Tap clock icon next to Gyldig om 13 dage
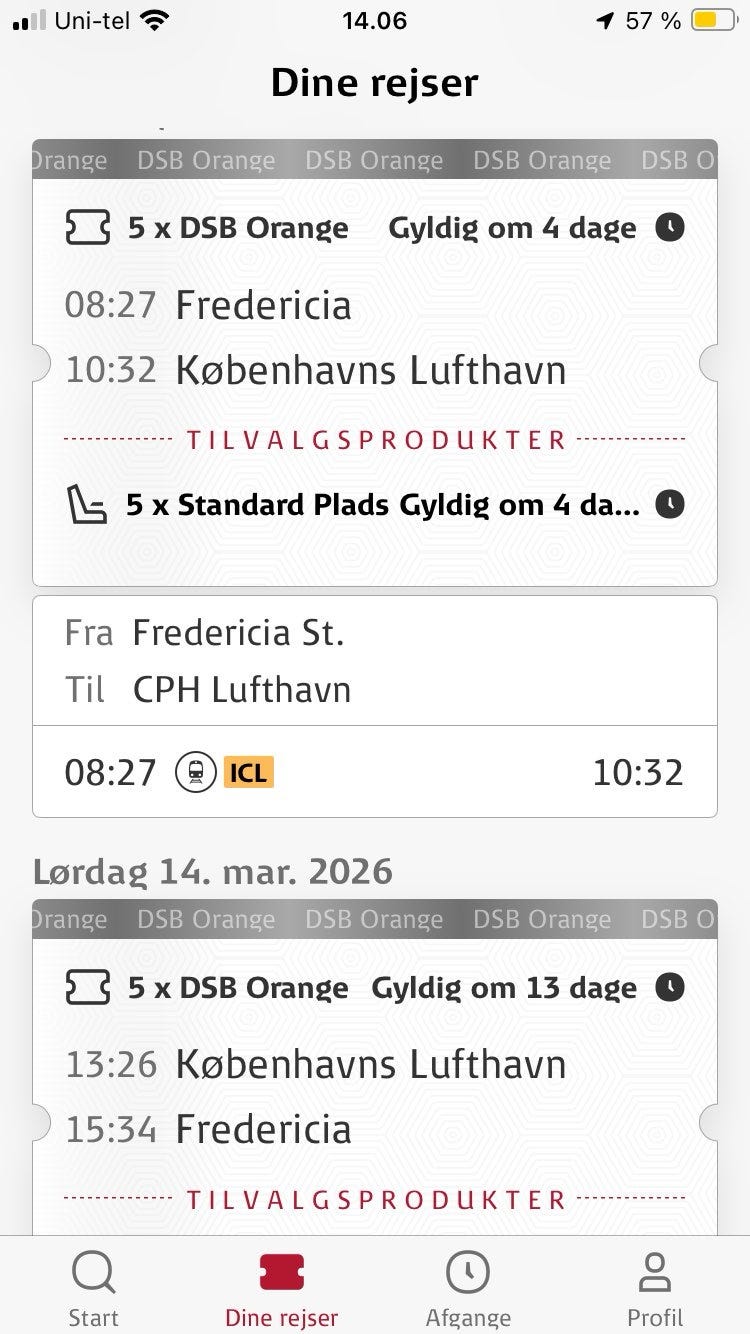The height and width of the screenshot is (1334, 750). click(670, 988)
